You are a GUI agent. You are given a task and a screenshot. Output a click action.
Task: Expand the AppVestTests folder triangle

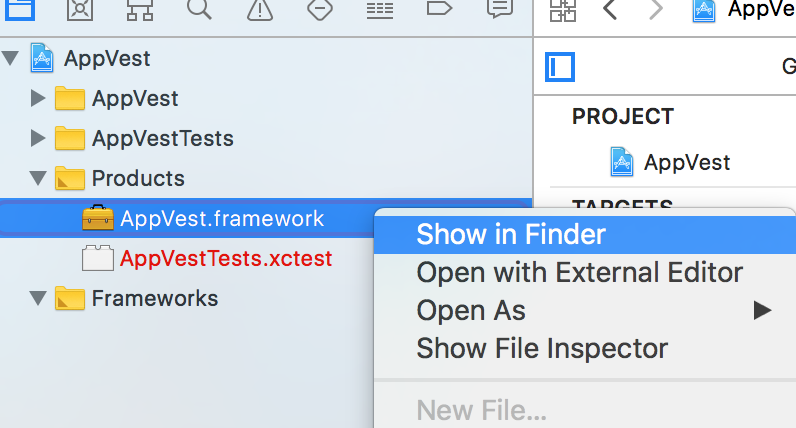38,138
